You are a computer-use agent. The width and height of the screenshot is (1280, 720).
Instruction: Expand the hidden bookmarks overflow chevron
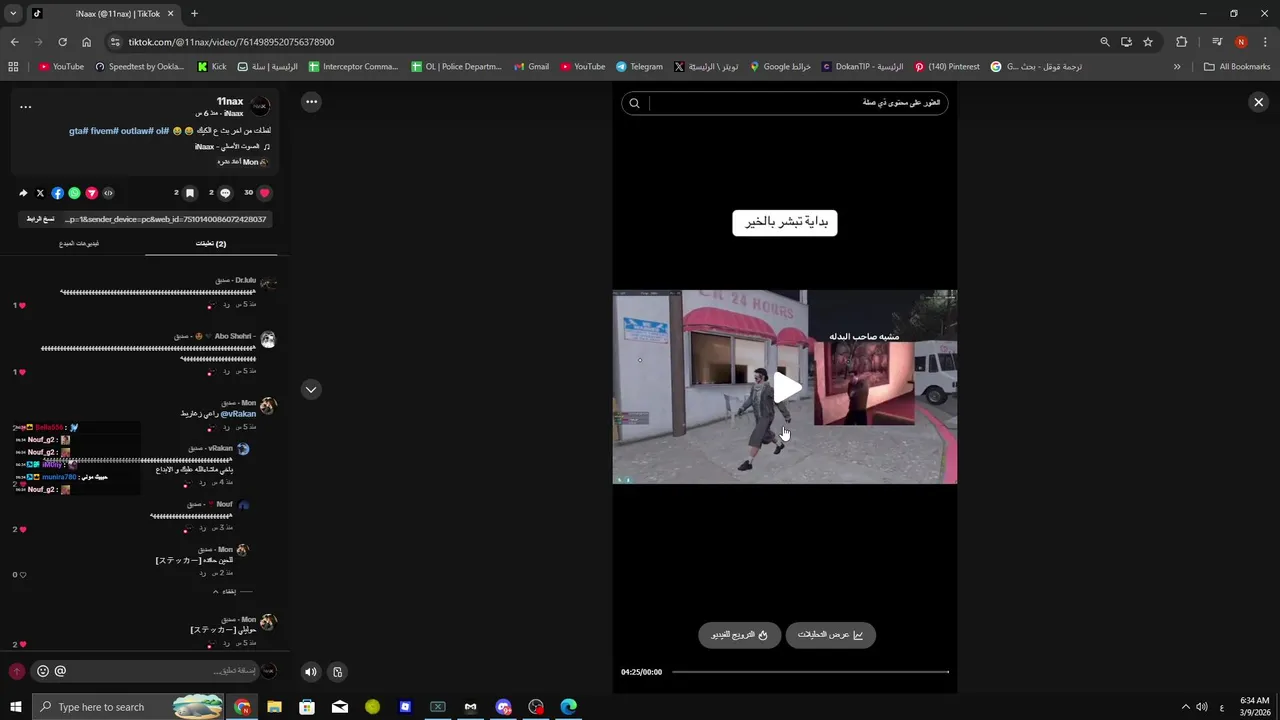click(1177, 67)
